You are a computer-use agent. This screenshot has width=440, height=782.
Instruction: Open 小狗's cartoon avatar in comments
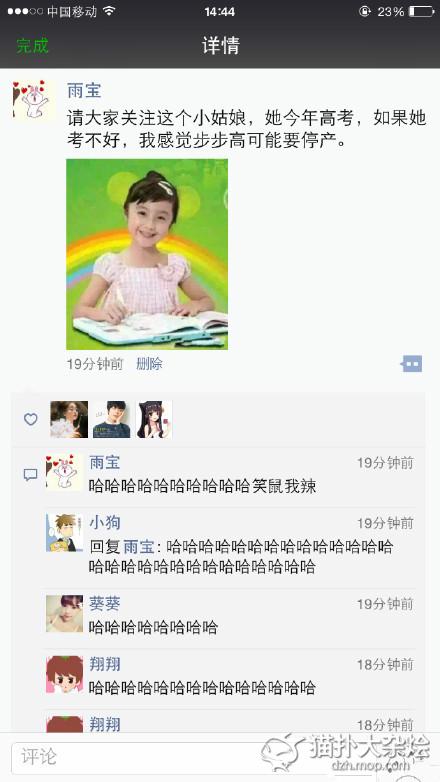(65, 533)
